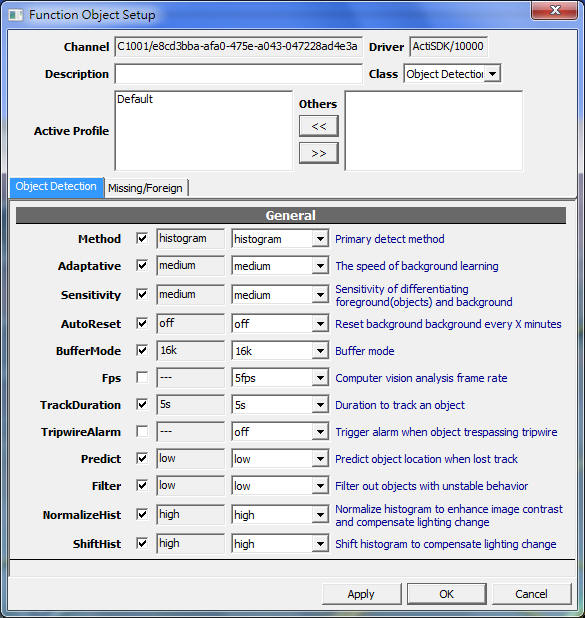Click the OK button
This screenshot has height=618, width=585.
pos(446,594)
